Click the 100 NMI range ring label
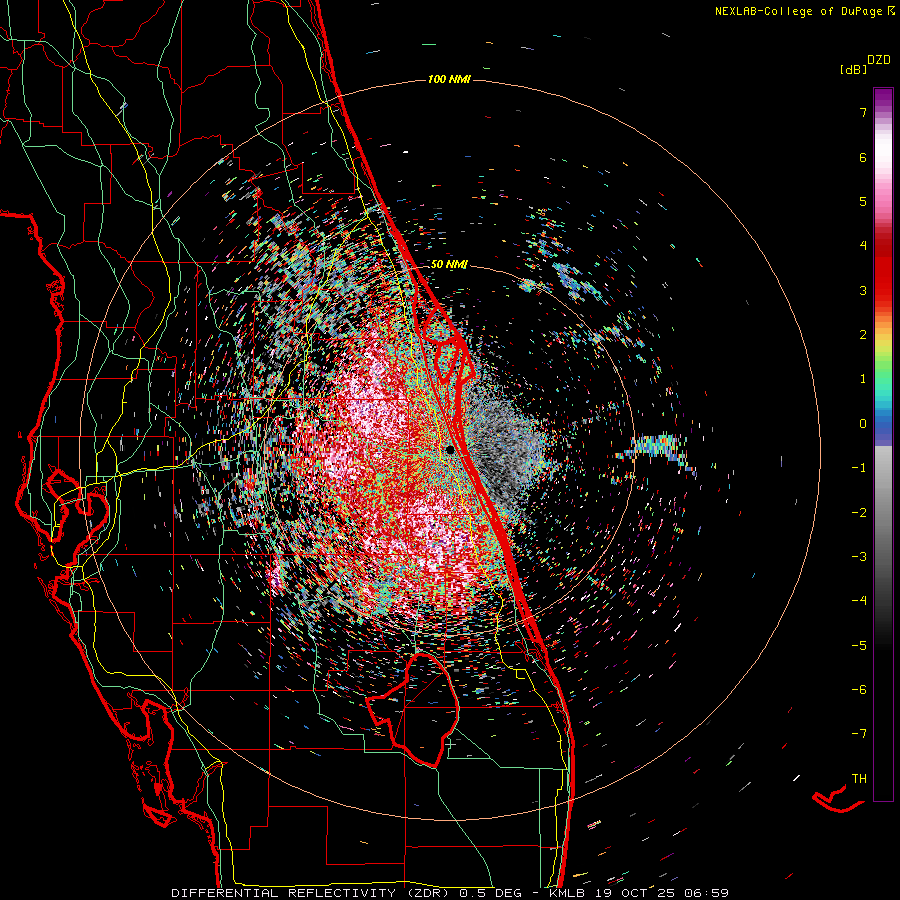Screen dimensions: 900x900 pos(449,79)
